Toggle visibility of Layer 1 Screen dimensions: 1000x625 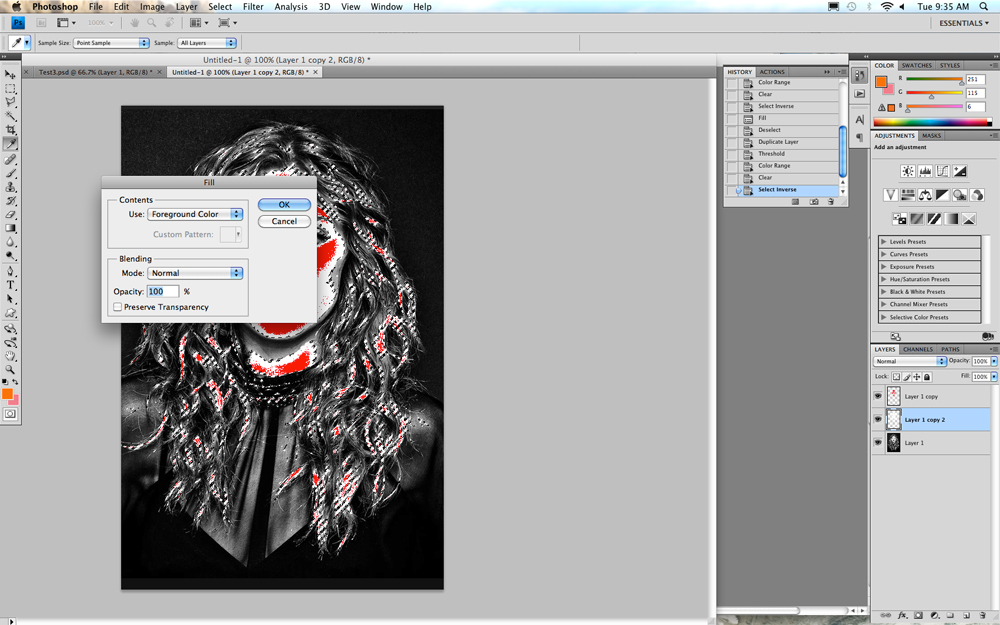pos(878,443)
